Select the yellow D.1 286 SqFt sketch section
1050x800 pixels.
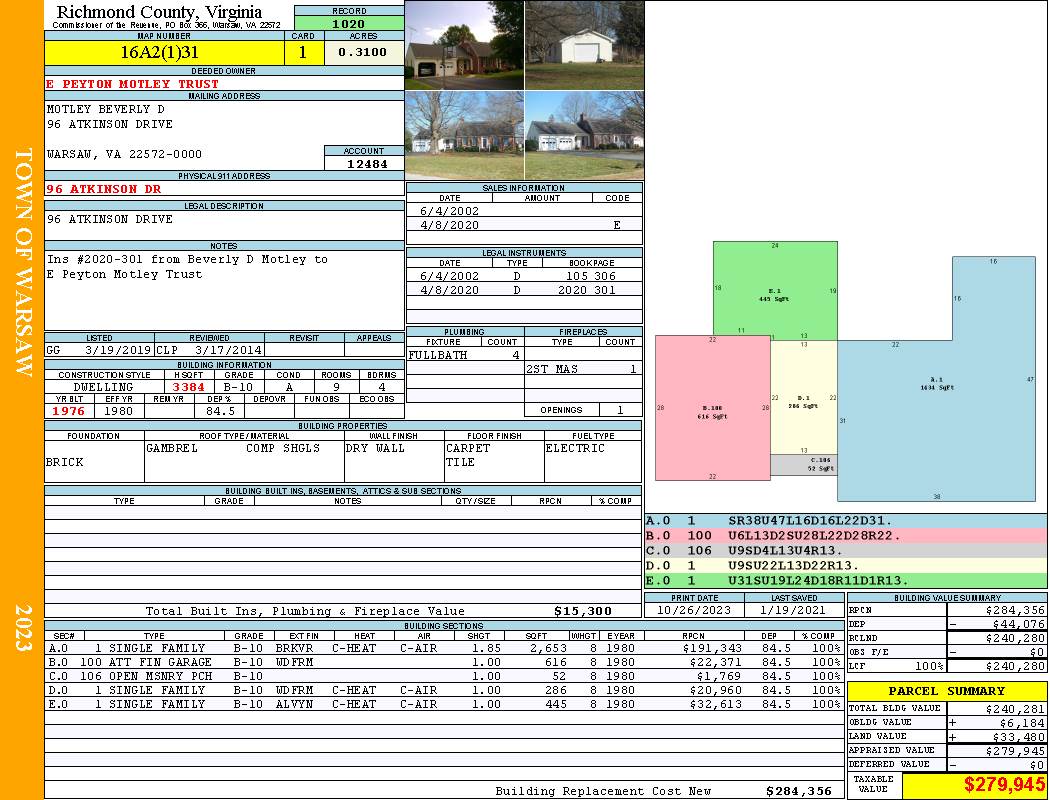pos(804,398)
